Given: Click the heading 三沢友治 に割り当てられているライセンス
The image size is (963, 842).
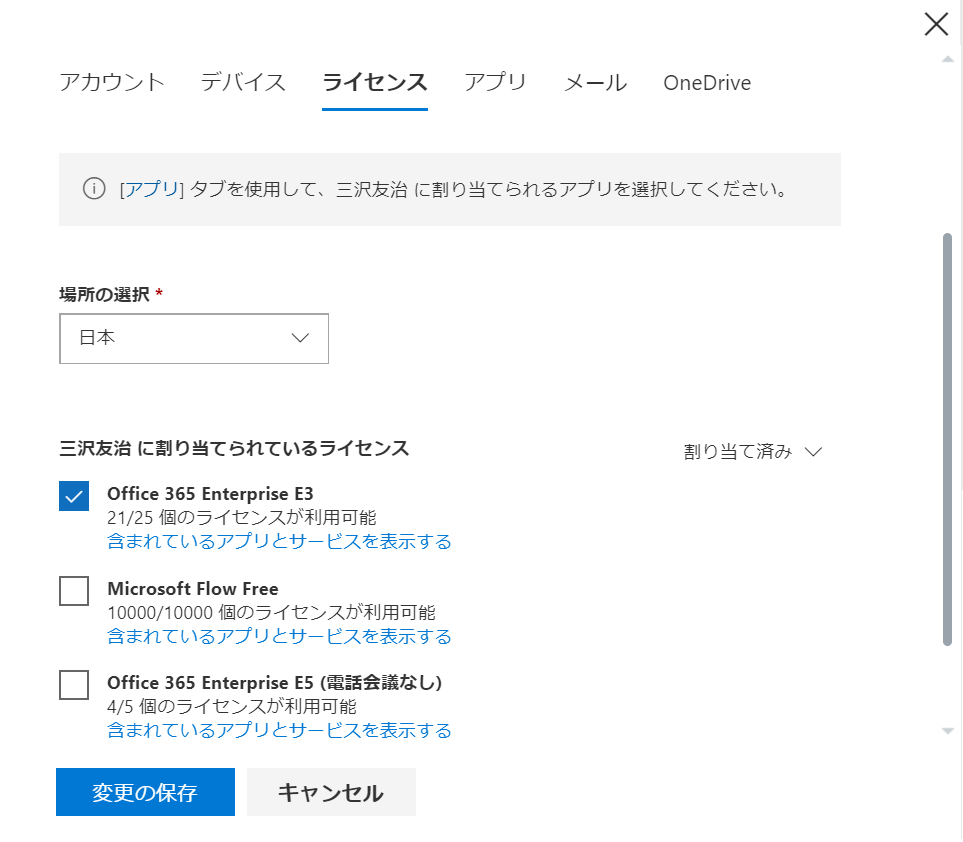Looking at the screenshot, I should point(234,448).
